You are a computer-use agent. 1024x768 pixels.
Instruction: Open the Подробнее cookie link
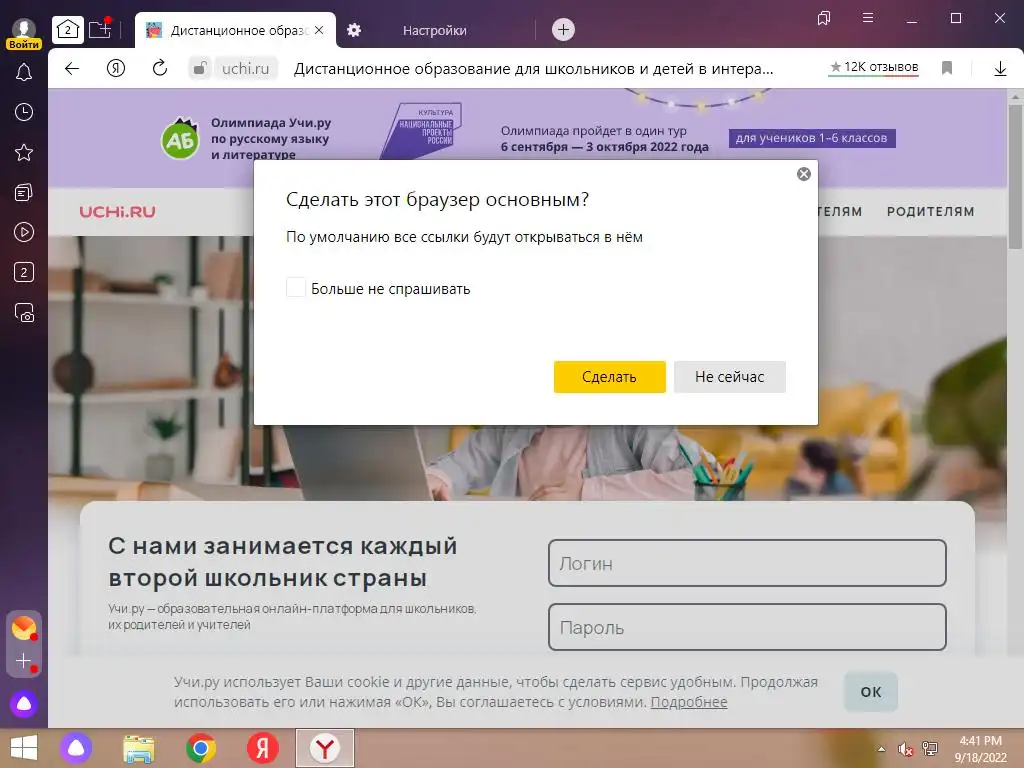688,702
